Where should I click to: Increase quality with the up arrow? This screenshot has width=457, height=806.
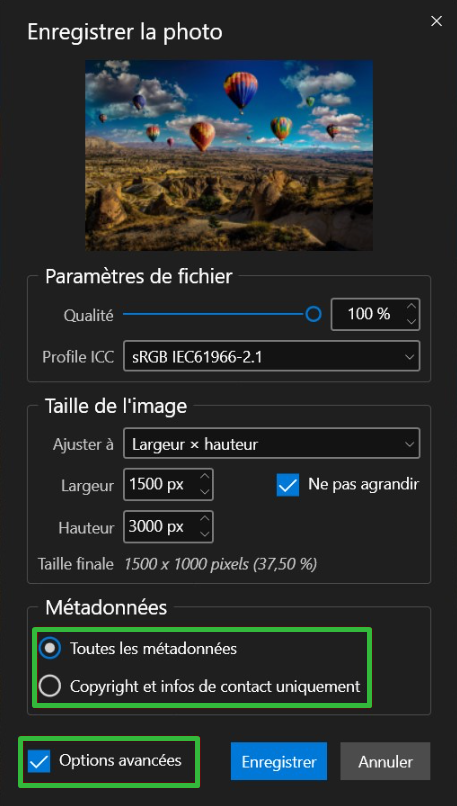(411, 307)
